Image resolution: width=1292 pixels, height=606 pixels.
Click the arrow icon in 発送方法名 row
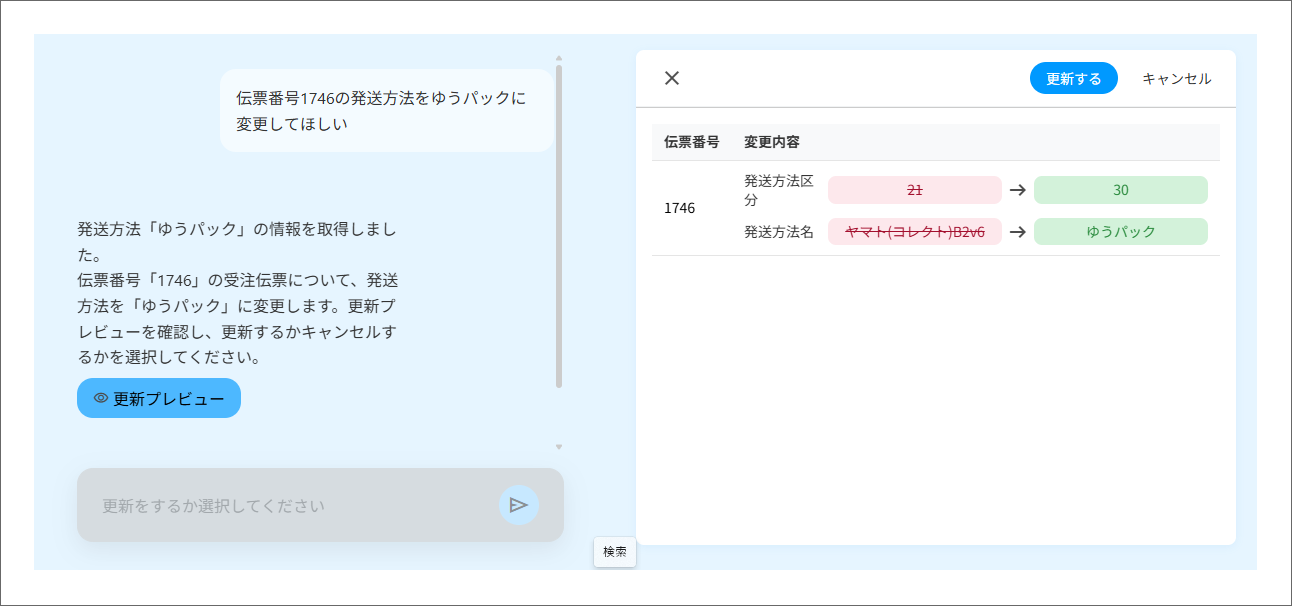tap(1017, 232)
